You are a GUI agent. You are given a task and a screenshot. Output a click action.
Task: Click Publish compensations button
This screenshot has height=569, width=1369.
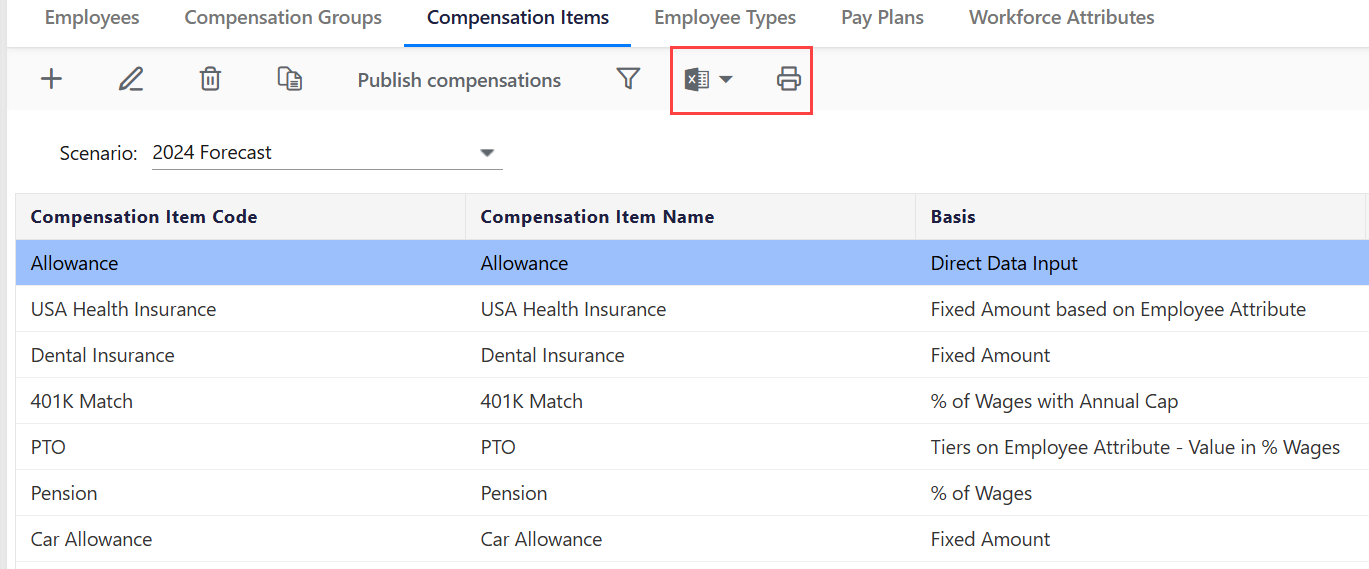[459, 80]
